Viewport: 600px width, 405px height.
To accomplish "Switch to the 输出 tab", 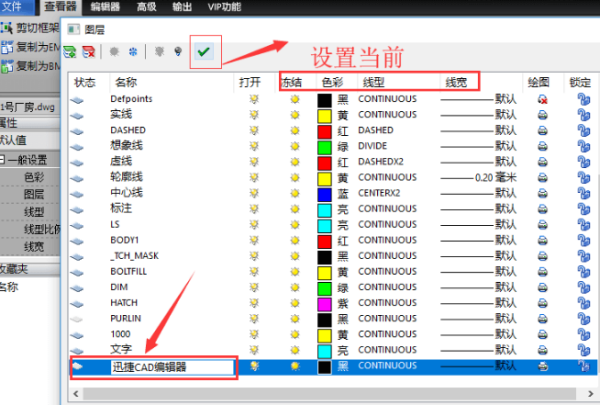I will [182, 7].
